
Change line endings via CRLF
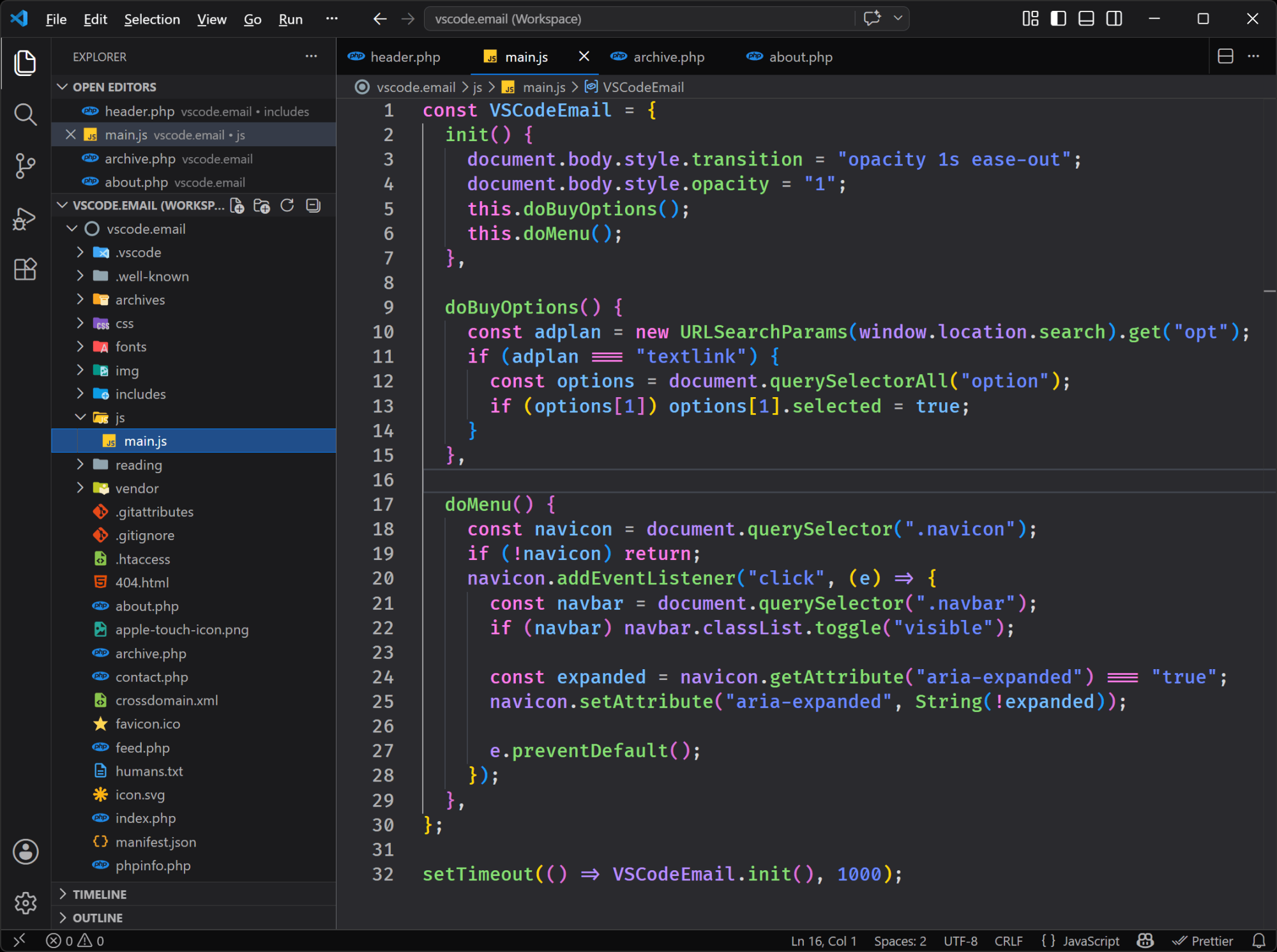1008,941
